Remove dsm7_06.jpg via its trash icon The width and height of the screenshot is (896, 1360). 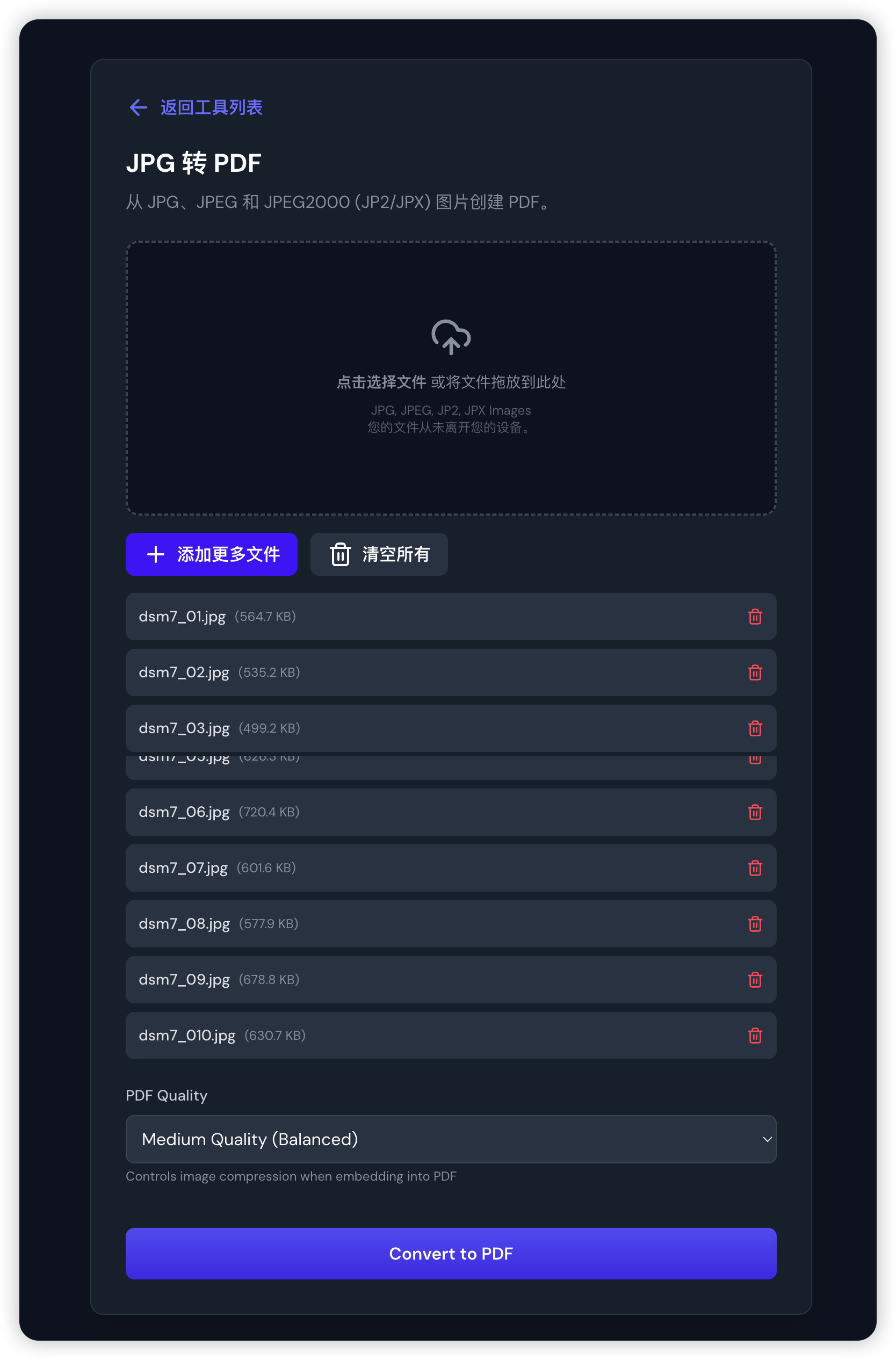(x=755, y=812)
